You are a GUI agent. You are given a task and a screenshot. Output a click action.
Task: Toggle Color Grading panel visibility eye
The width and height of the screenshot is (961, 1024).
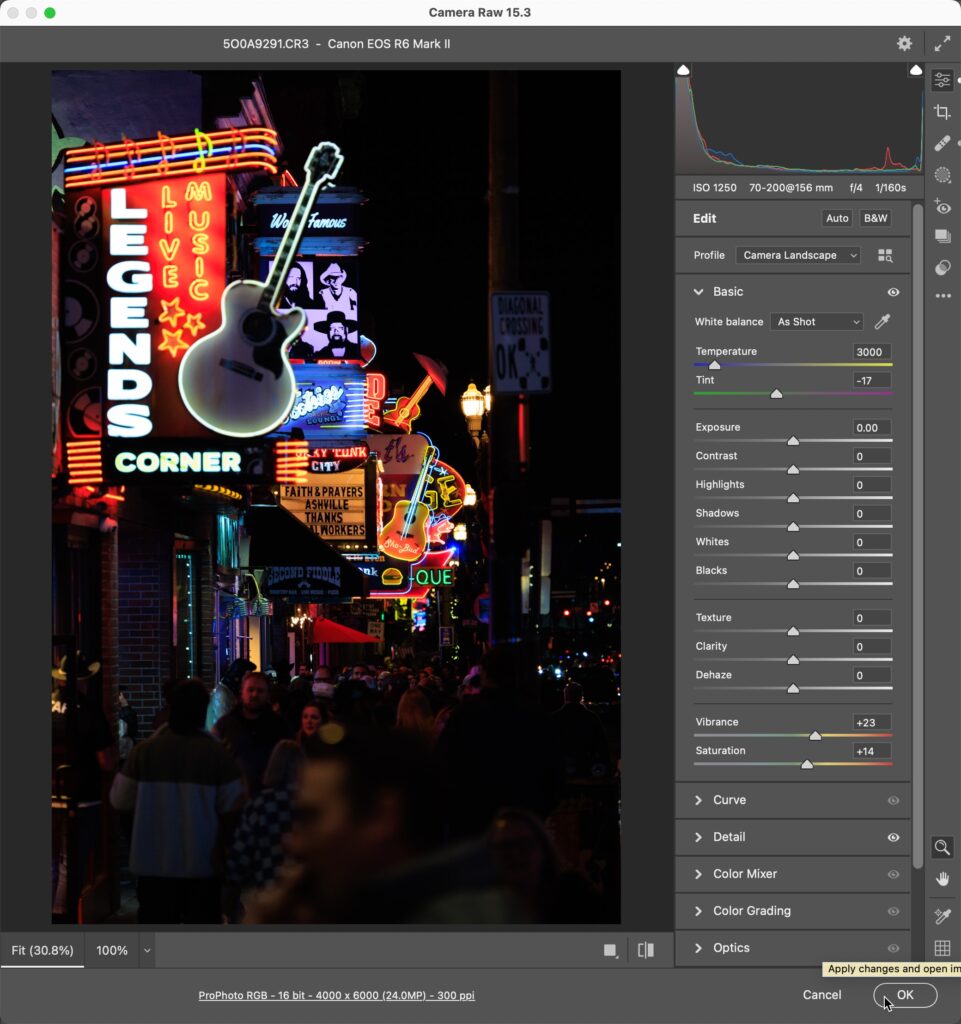coord(893,911)
